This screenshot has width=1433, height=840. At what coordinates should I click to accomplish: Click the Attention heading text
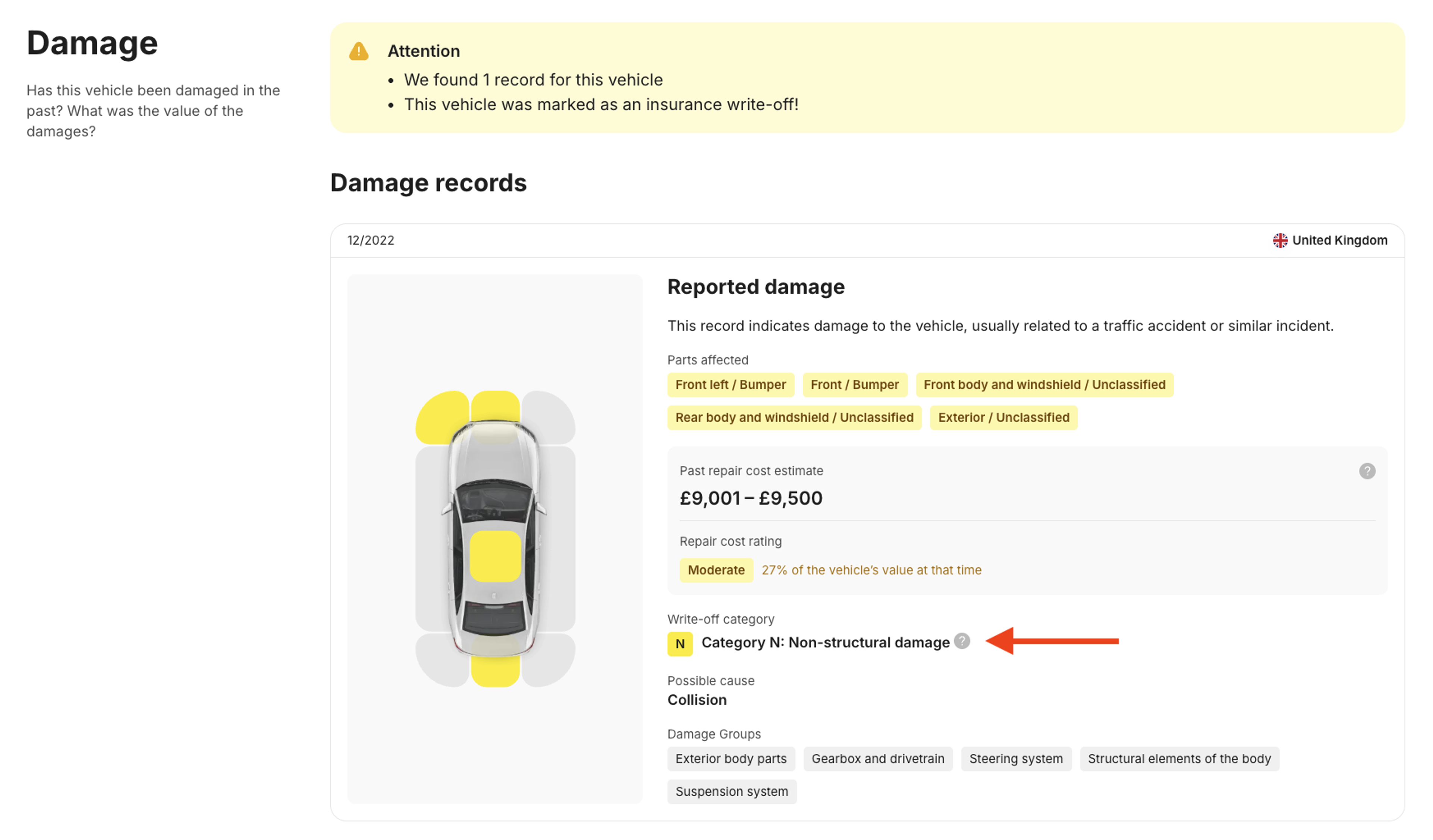point(424,51)
